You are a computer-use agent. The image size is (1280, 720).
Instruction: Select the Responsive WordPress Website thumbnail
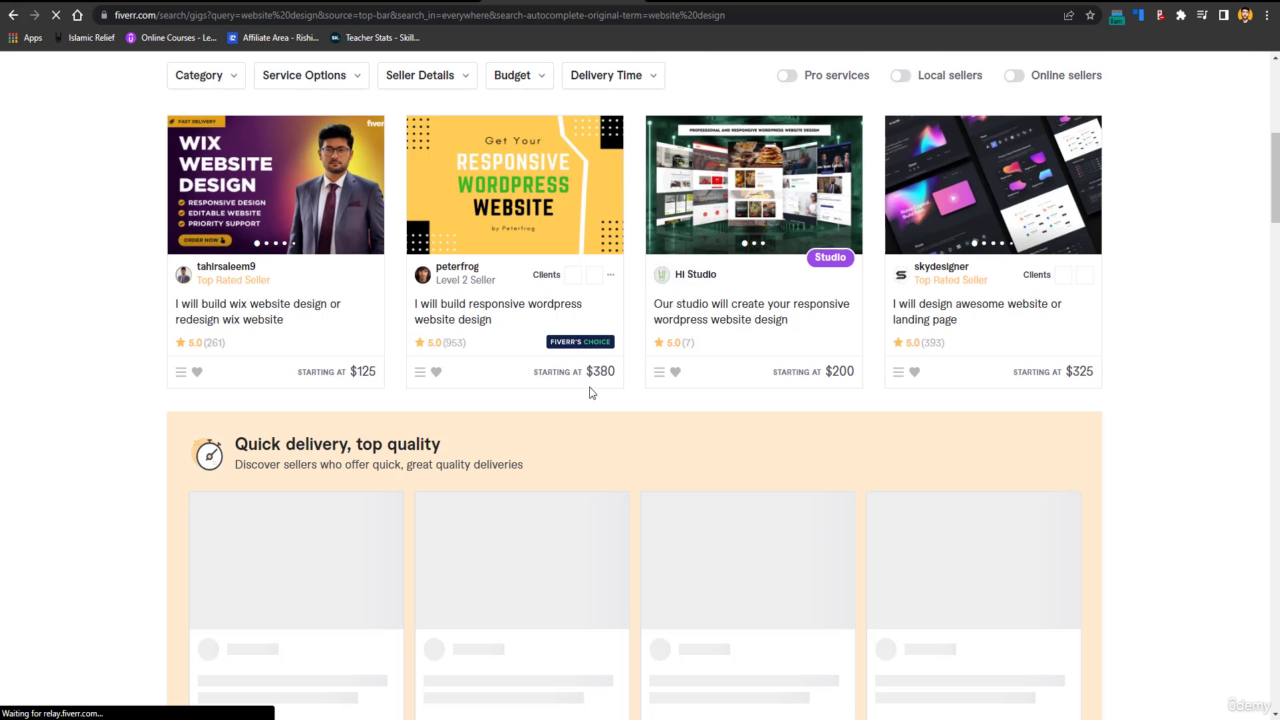pyautogui.click(x=514, y=185)
